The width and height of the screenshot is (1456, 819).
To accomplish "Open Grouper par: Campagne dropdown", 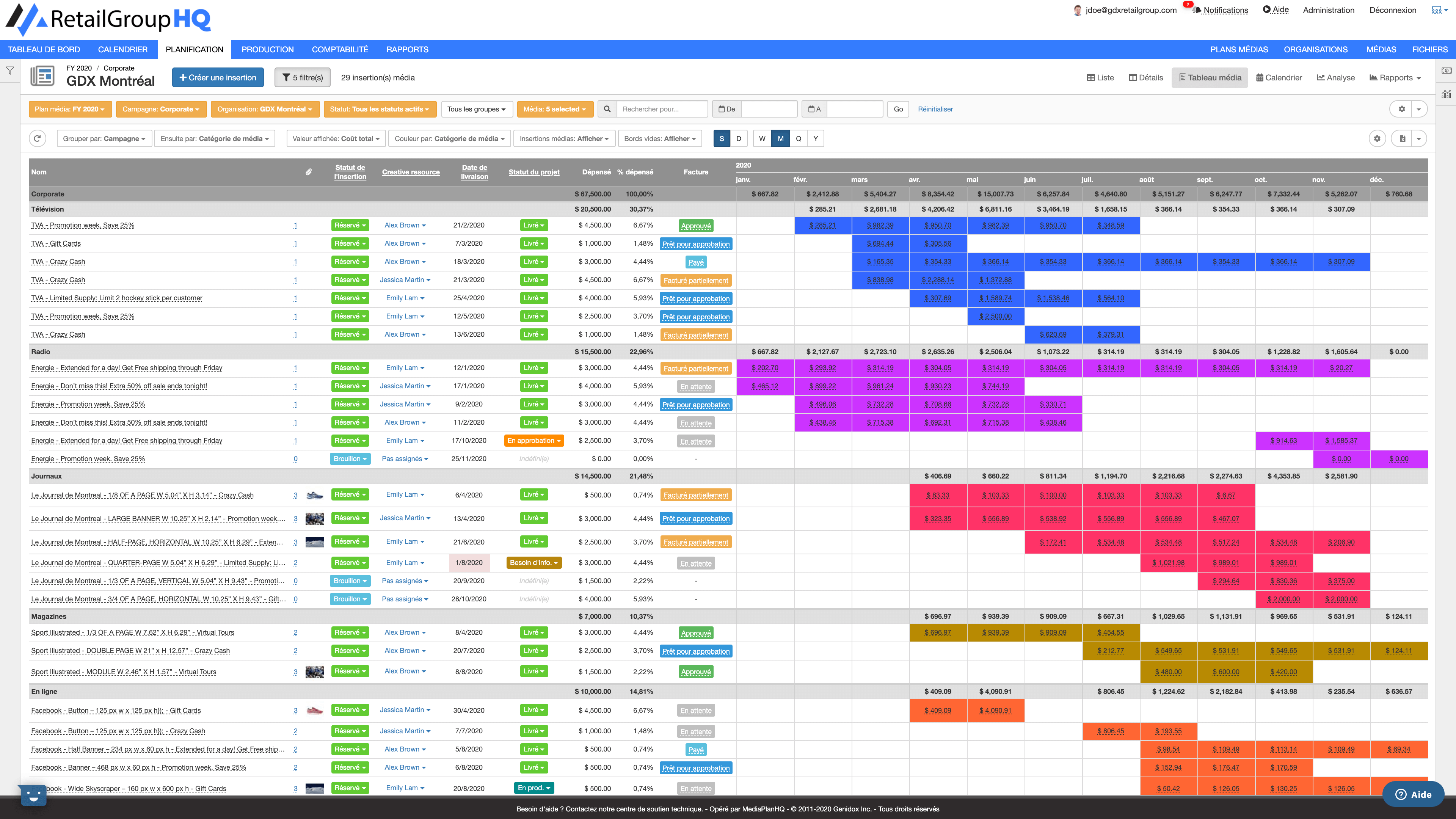I will (x=104, y=138).
